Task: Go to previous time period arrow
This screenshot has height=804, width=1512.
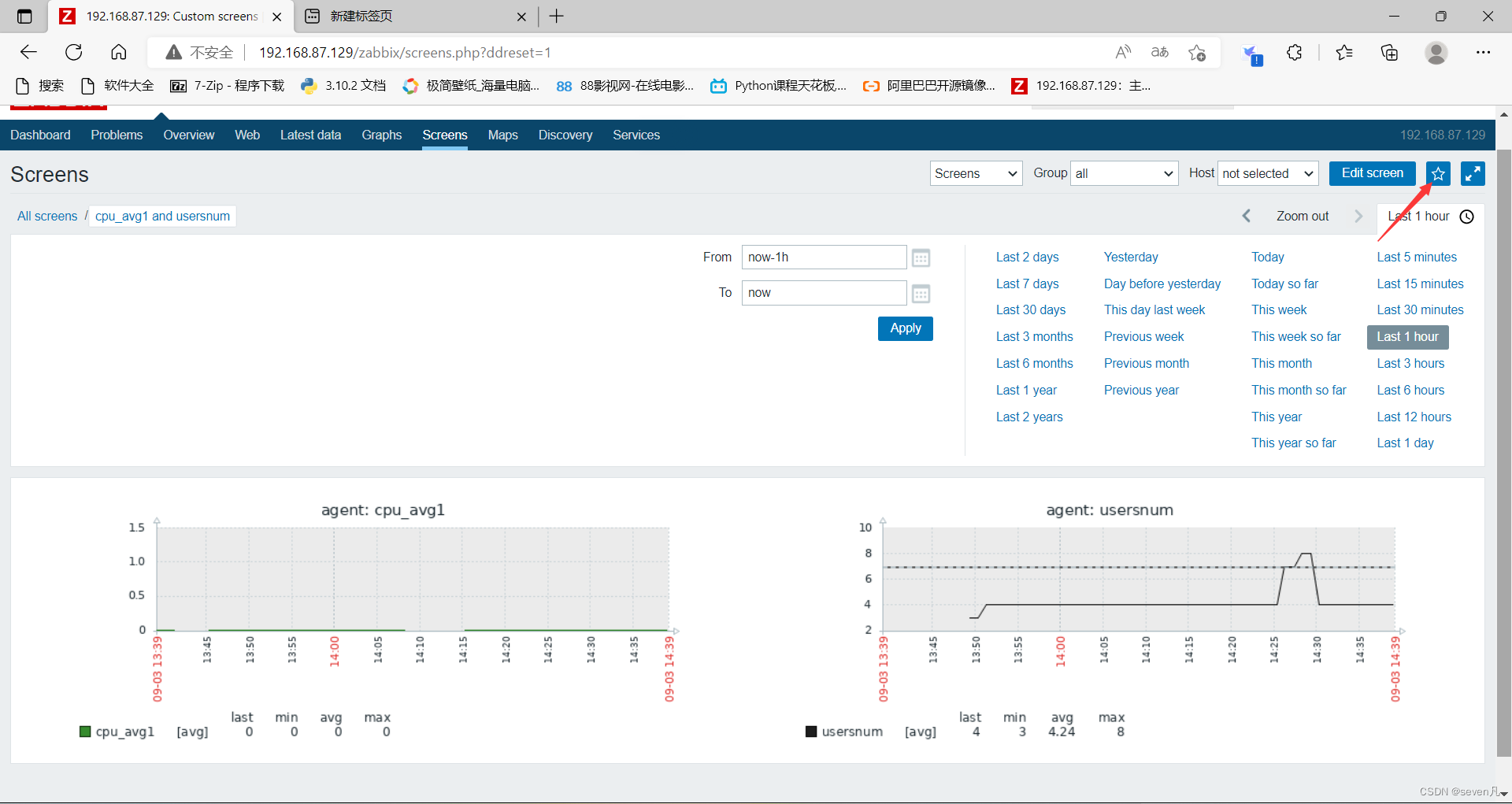Action: coord(1246,216)
